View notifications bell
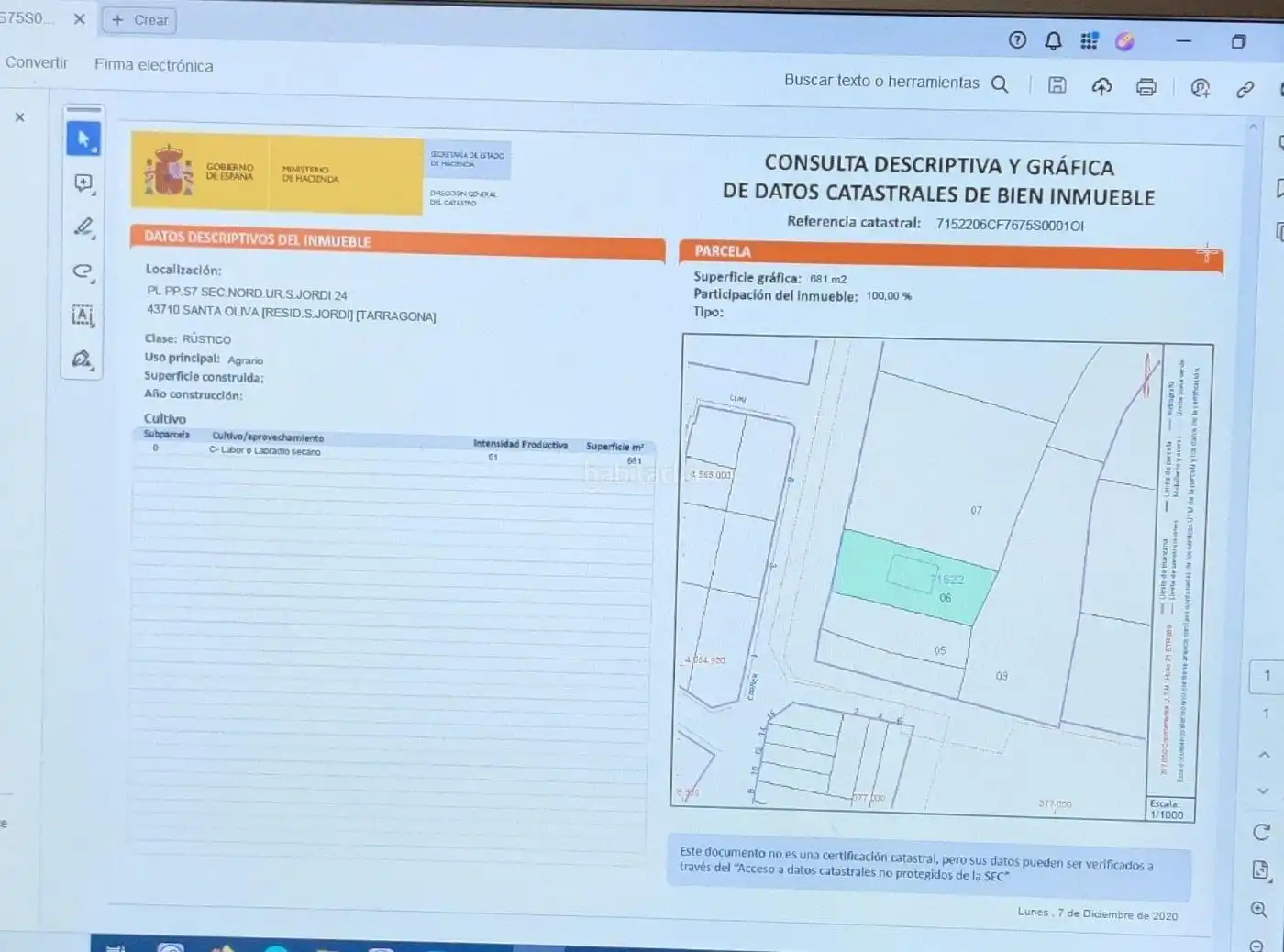This screenshot has height=952, width=1284. 1053,40
